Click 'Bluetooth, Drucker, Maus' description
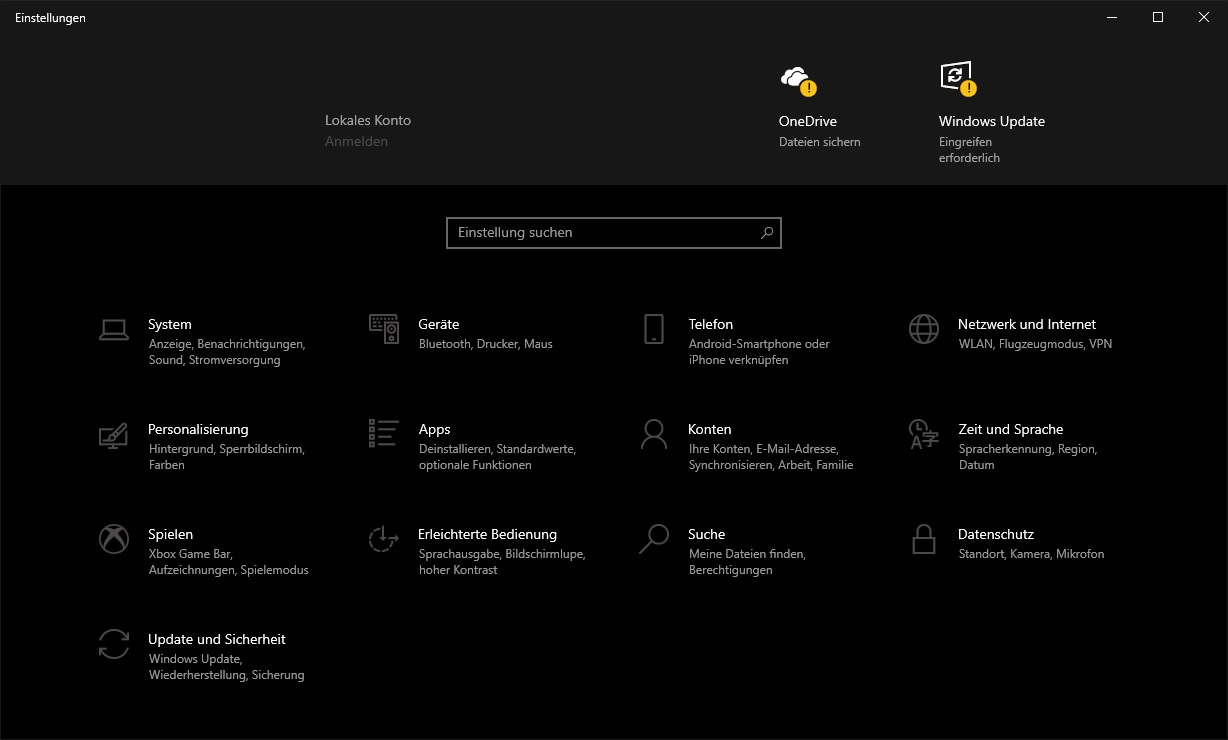 pyautogui.click(x=486, y=344)
